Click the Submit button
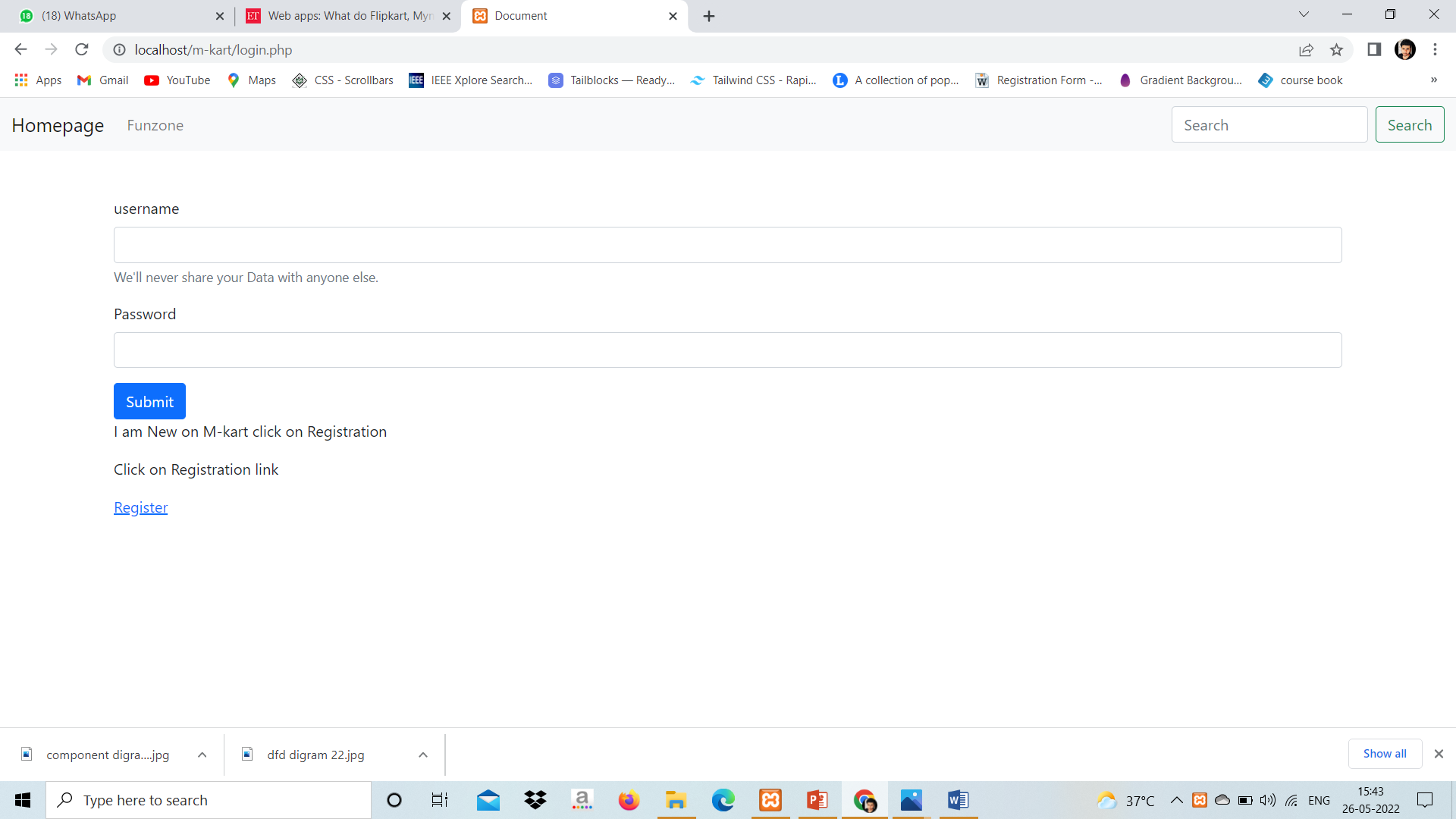This screenshot has height=819, width=1456. click(x=149, y=401)
